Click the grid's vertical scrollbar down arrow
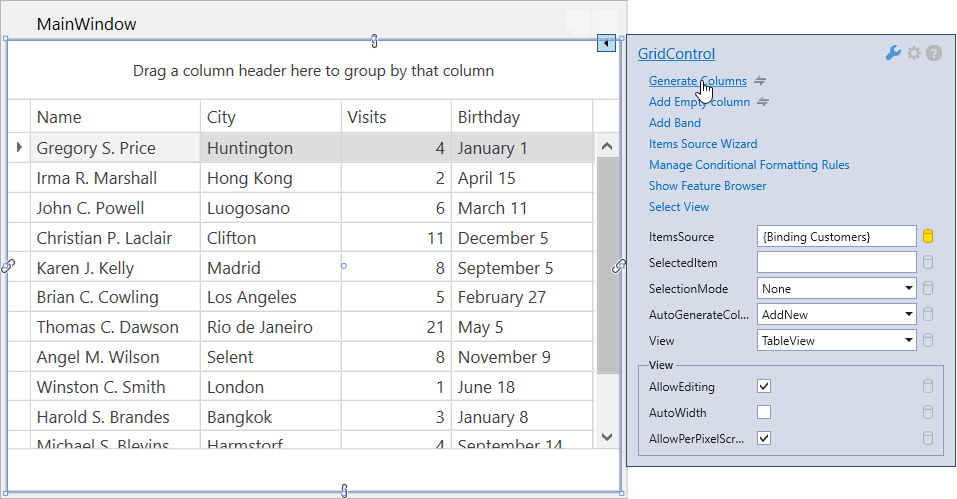Viewport: 957px width, 499px height. (x=607, y=436)
